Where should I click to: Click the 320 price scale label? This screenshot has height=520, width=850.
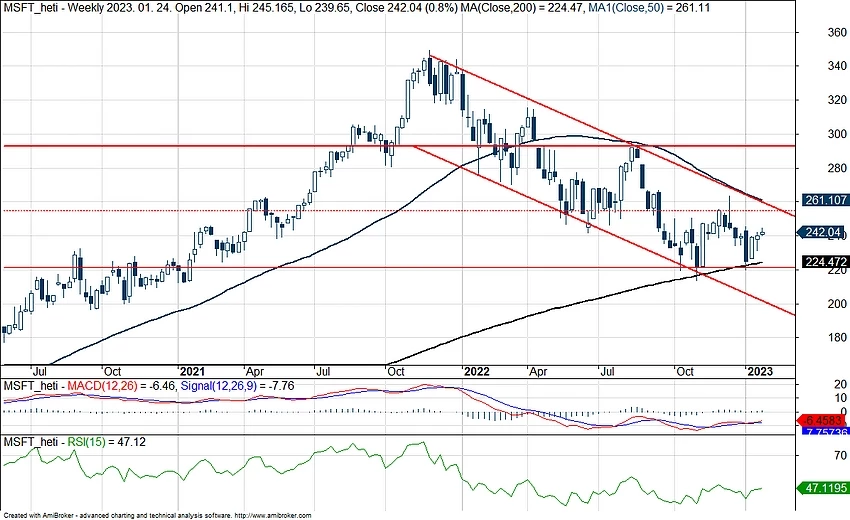pos(837,100)
